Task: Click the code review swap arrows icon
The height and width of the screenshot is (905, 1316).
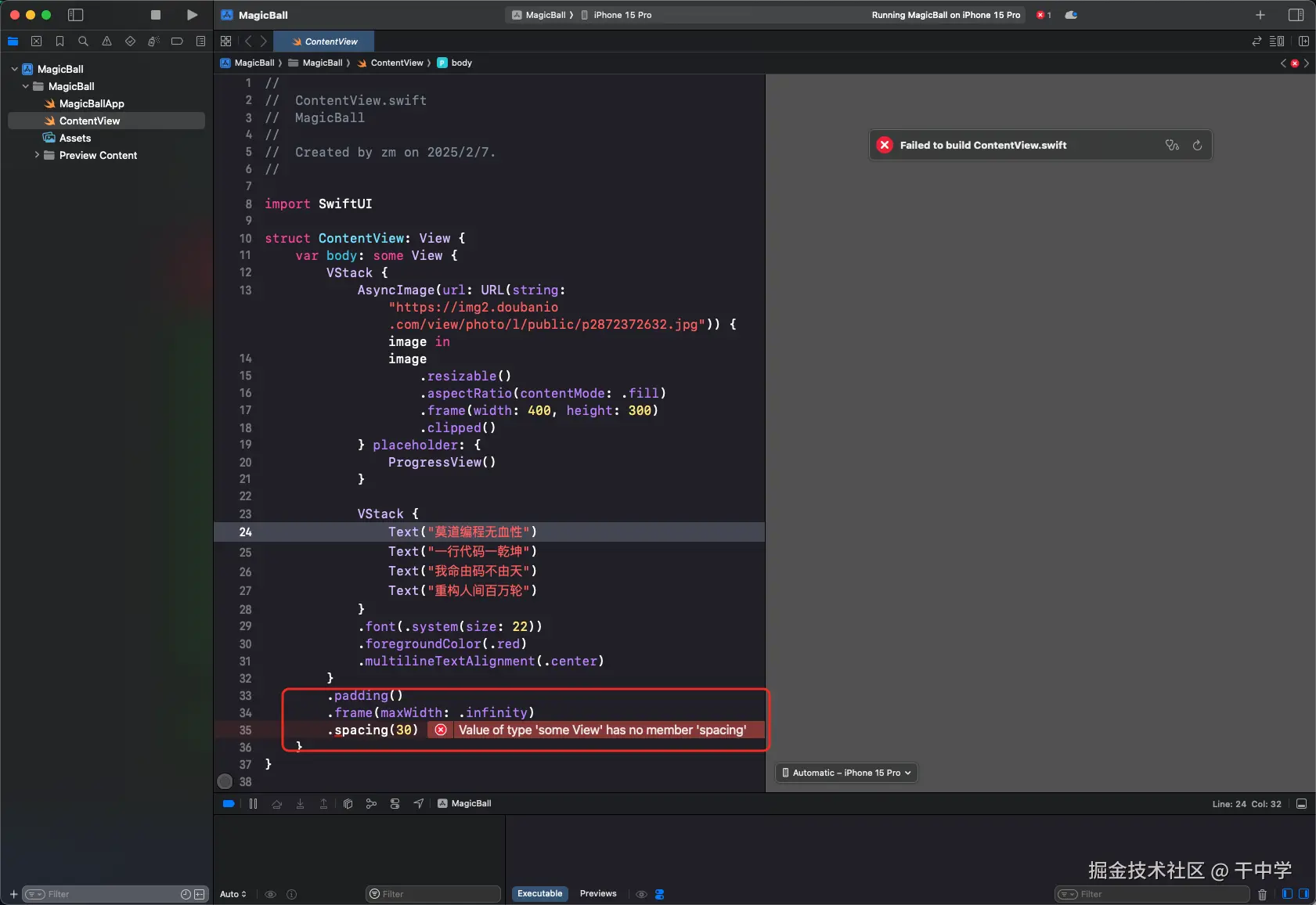Action: pos(1257,41)
